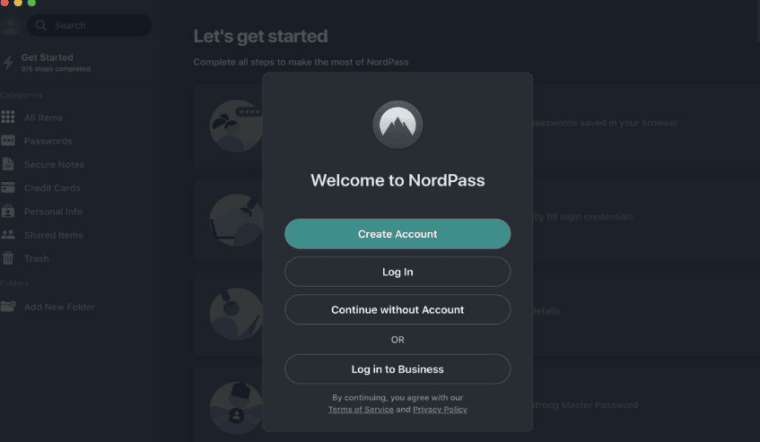Click 'Strong Master Password' step text
The image size is (760, 442).
(x=586, y=405)
